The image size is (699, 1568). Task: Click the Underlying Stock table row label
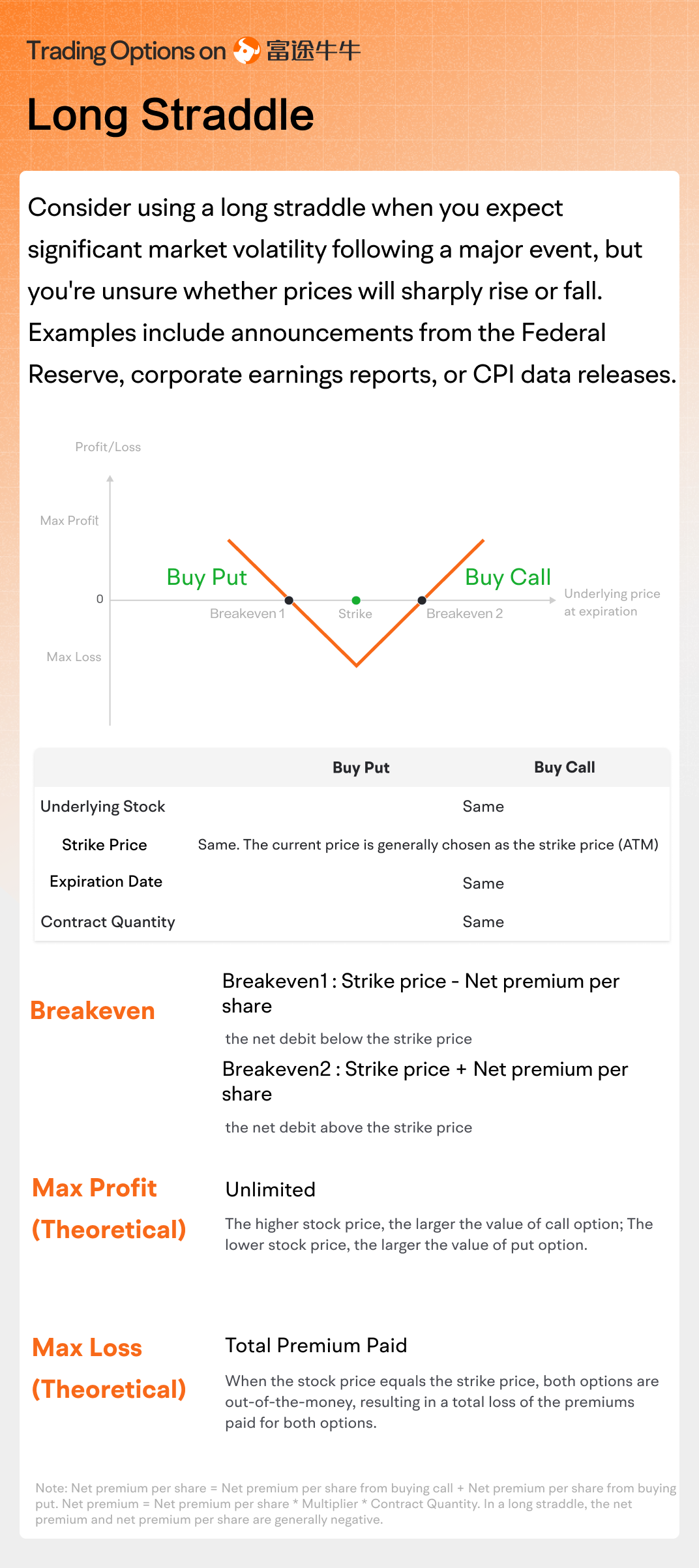(x=103, y=806)
